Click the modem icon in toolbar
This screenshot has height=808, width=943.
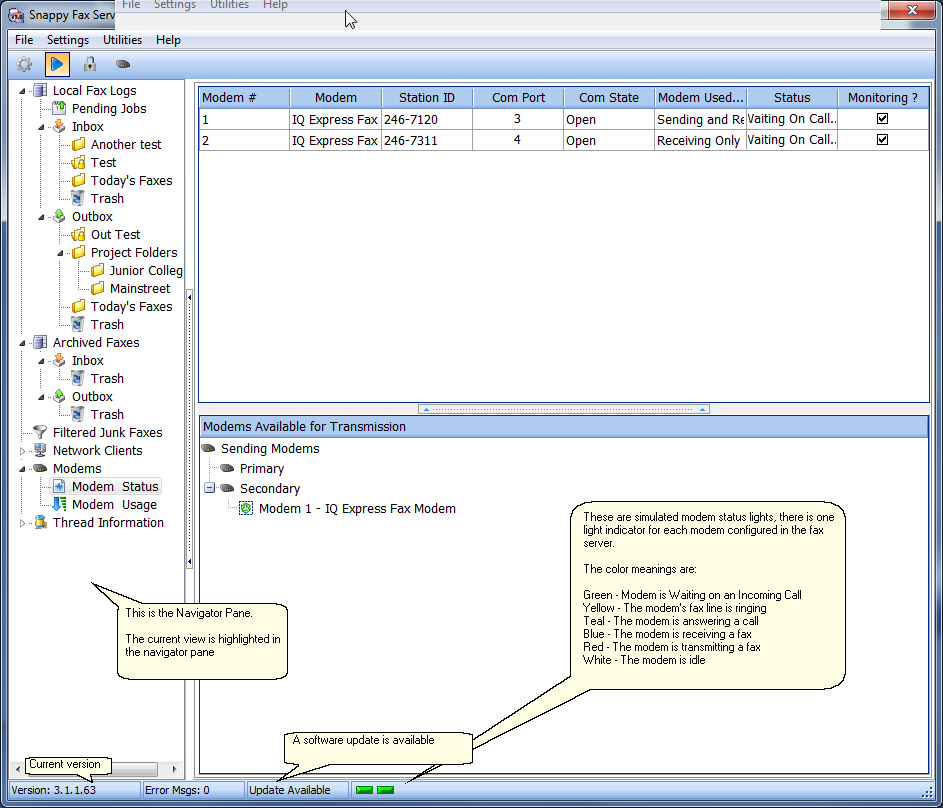(123, 64)
